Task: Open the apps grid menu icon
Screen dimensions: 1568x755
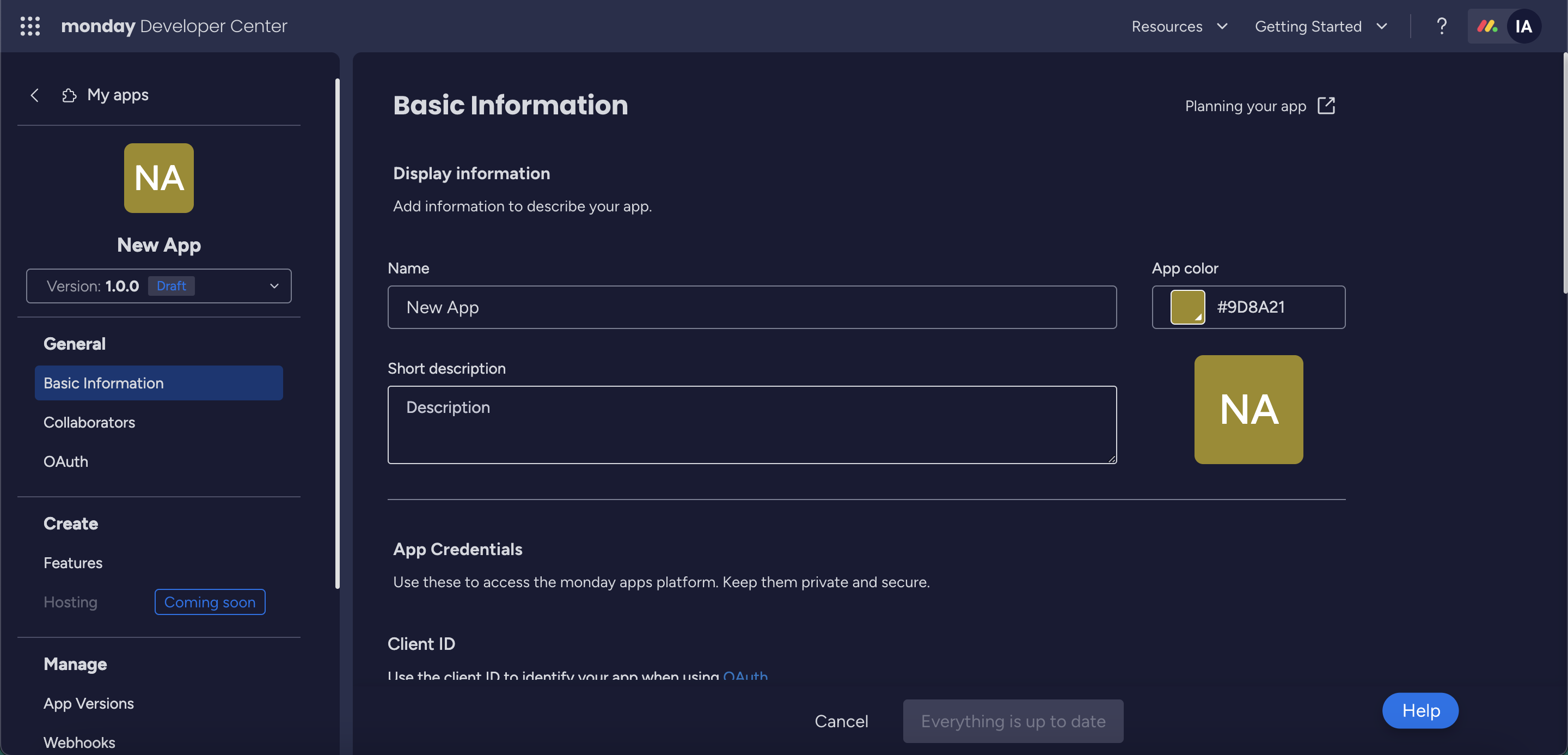Action: pyautogui.click(x=30, y=26)
